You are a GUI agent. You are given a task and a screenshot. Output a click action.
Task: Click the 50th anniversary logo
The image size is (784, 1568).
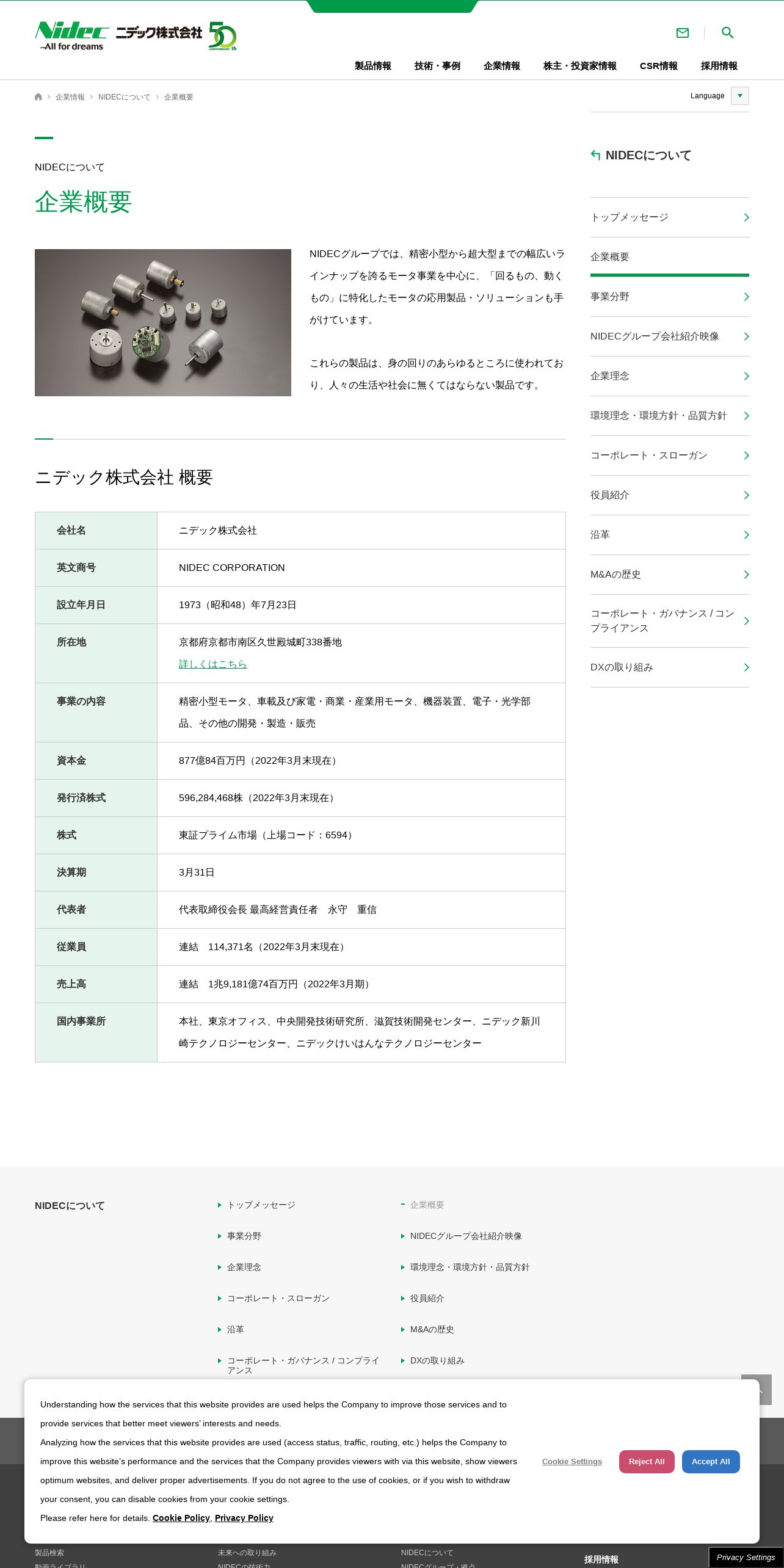click(x=222, y=36)
